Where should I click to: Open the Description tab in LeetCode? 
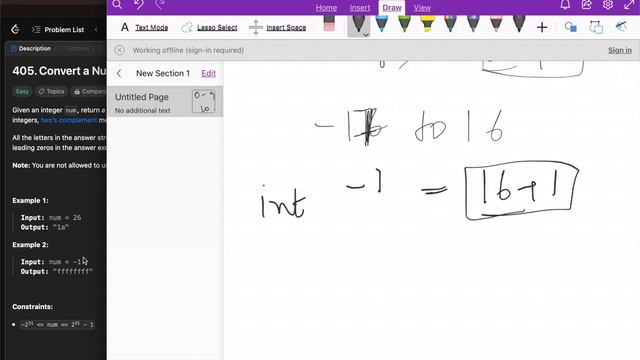pyautogui.click(x=31, y=49)
